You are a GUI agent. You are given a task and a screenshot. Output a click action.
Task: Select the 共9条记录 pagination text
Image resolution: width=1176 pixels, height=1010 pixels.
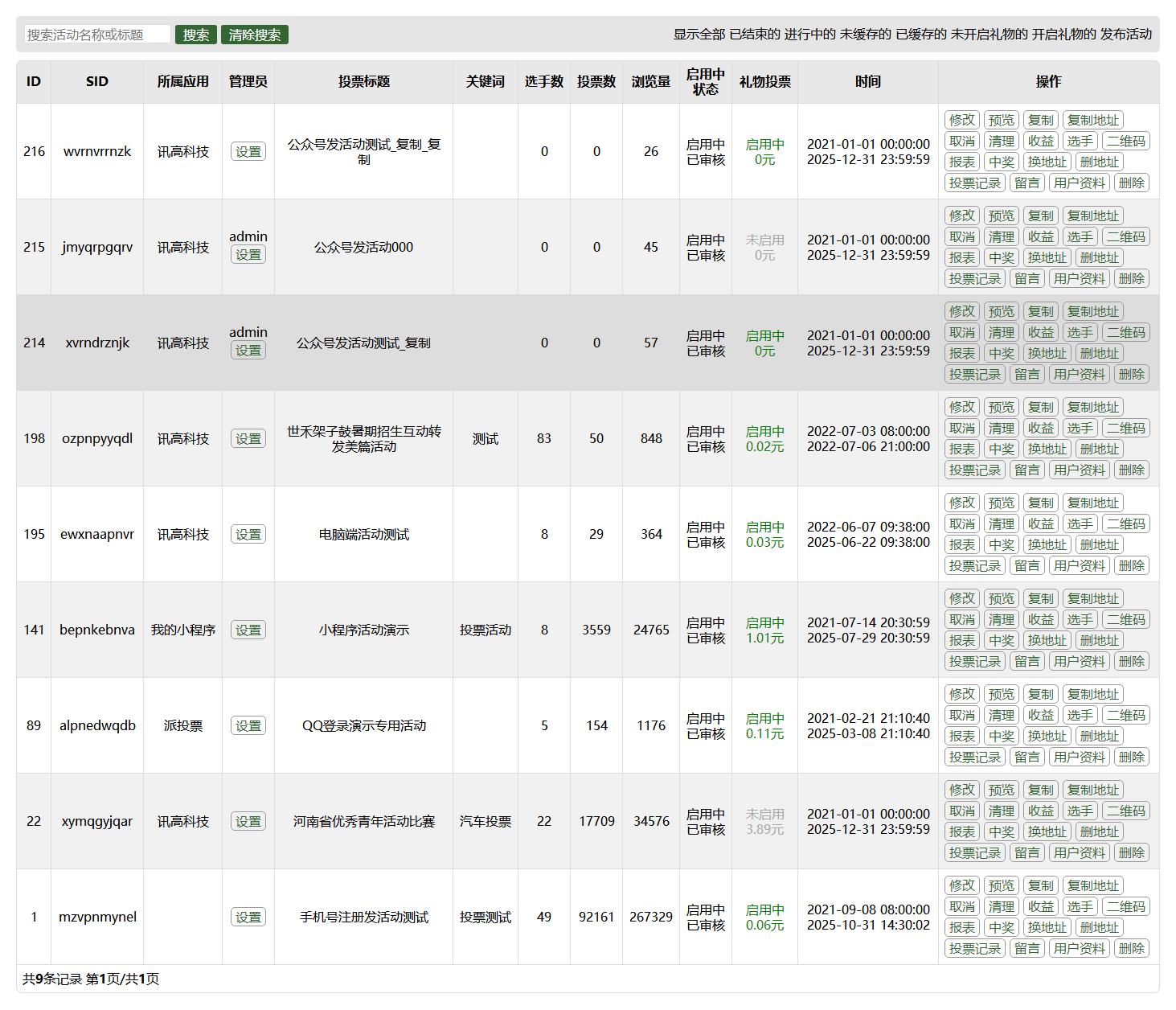tap(52, 979)
